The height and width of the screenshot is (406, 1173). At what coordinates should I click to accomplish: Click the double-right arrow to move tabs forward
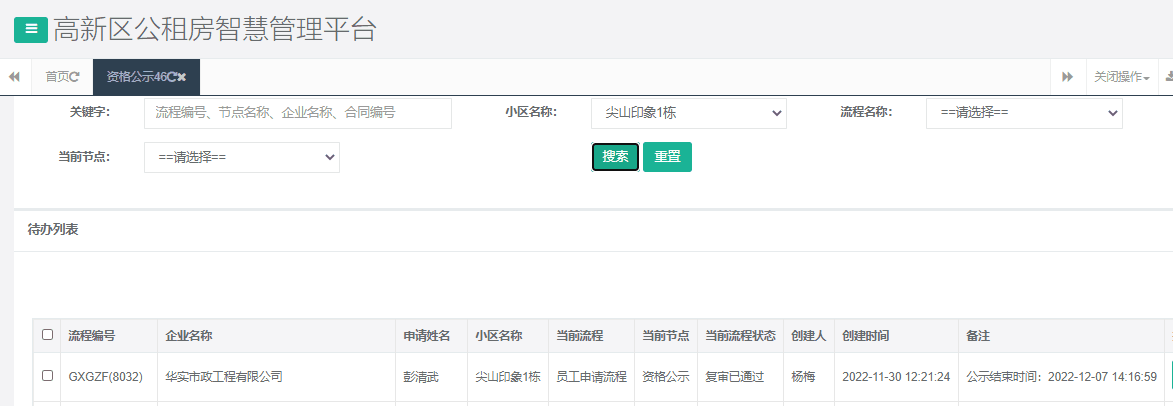point(1068,77)
